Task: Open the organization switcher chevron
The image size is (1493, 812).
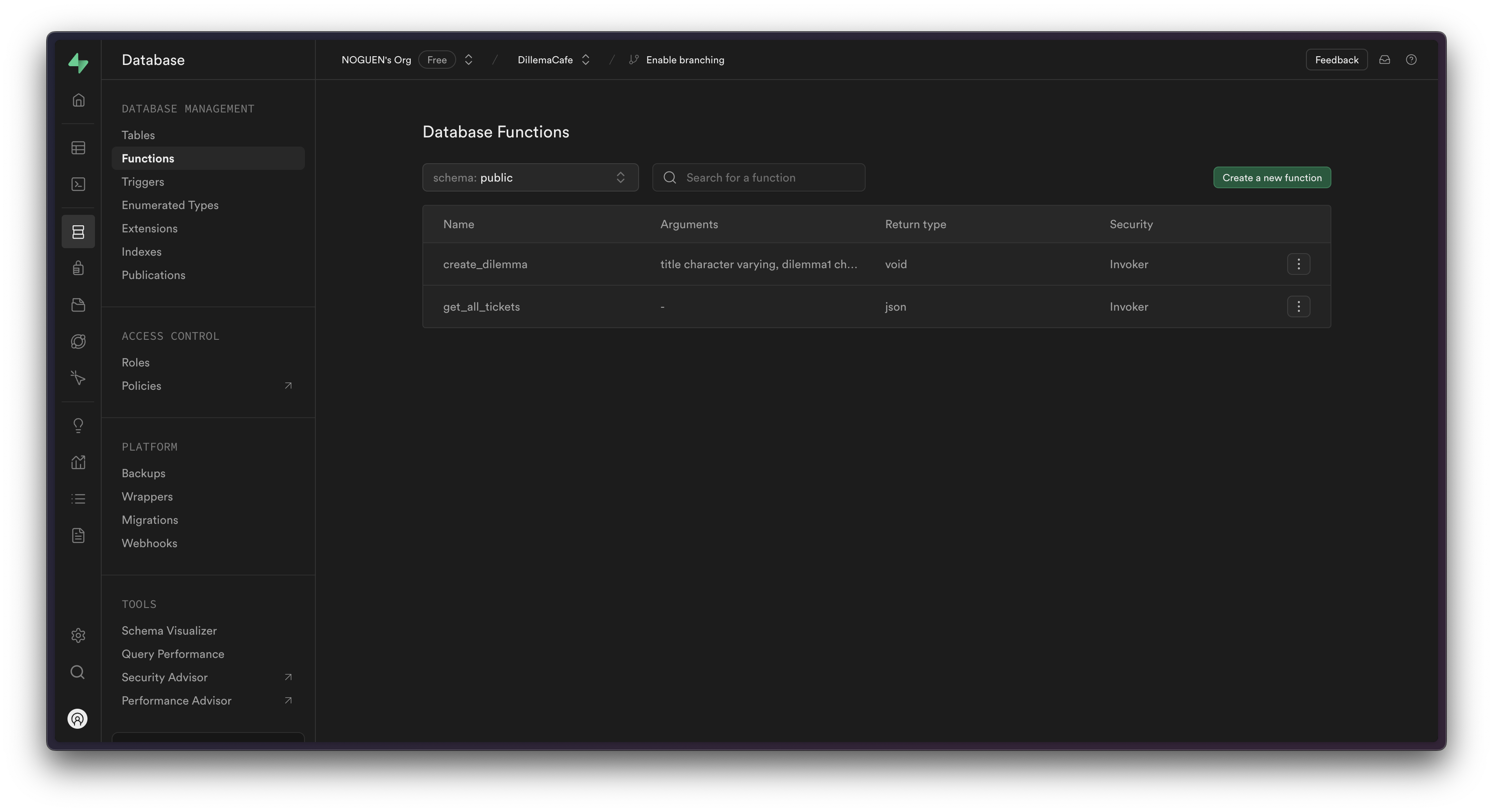Action: 468,60
